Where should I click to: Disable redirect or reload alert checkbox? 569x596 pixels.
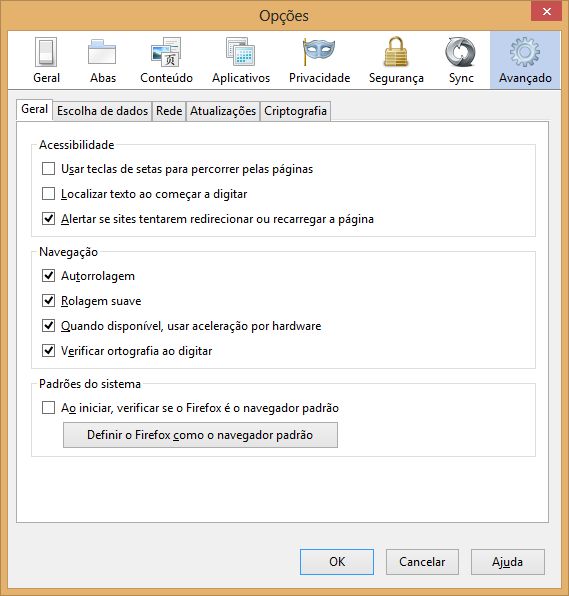(48, 219)
